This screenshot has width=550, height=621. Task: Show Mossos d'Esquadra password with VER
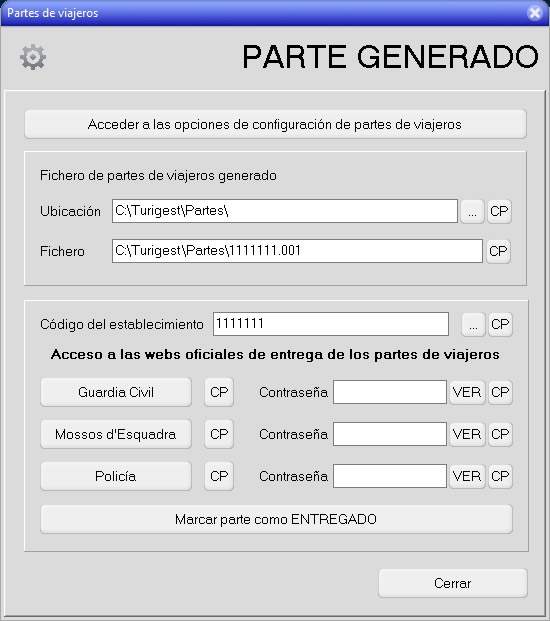pos(467,434)
